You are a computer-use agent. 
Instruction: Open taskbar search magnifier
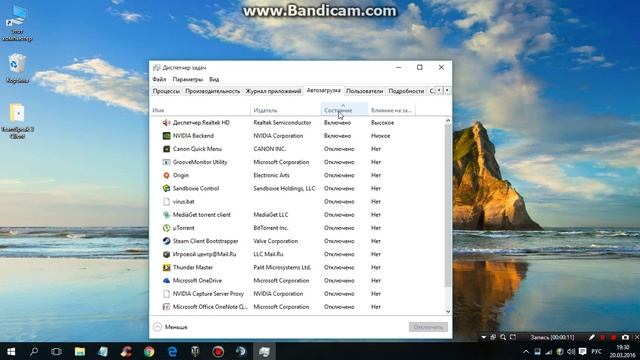click(x=34, y=351)
